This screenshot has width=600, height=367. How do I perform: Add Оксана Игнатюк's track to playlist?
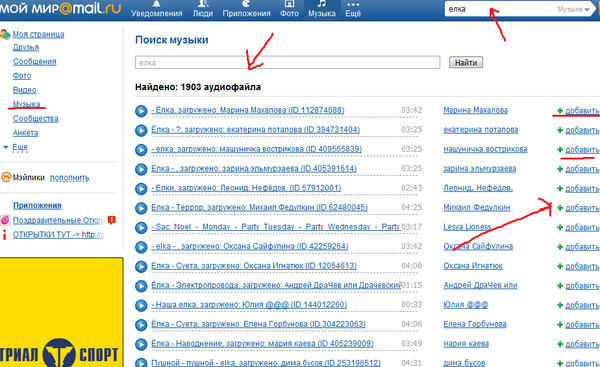coord(578,267)
